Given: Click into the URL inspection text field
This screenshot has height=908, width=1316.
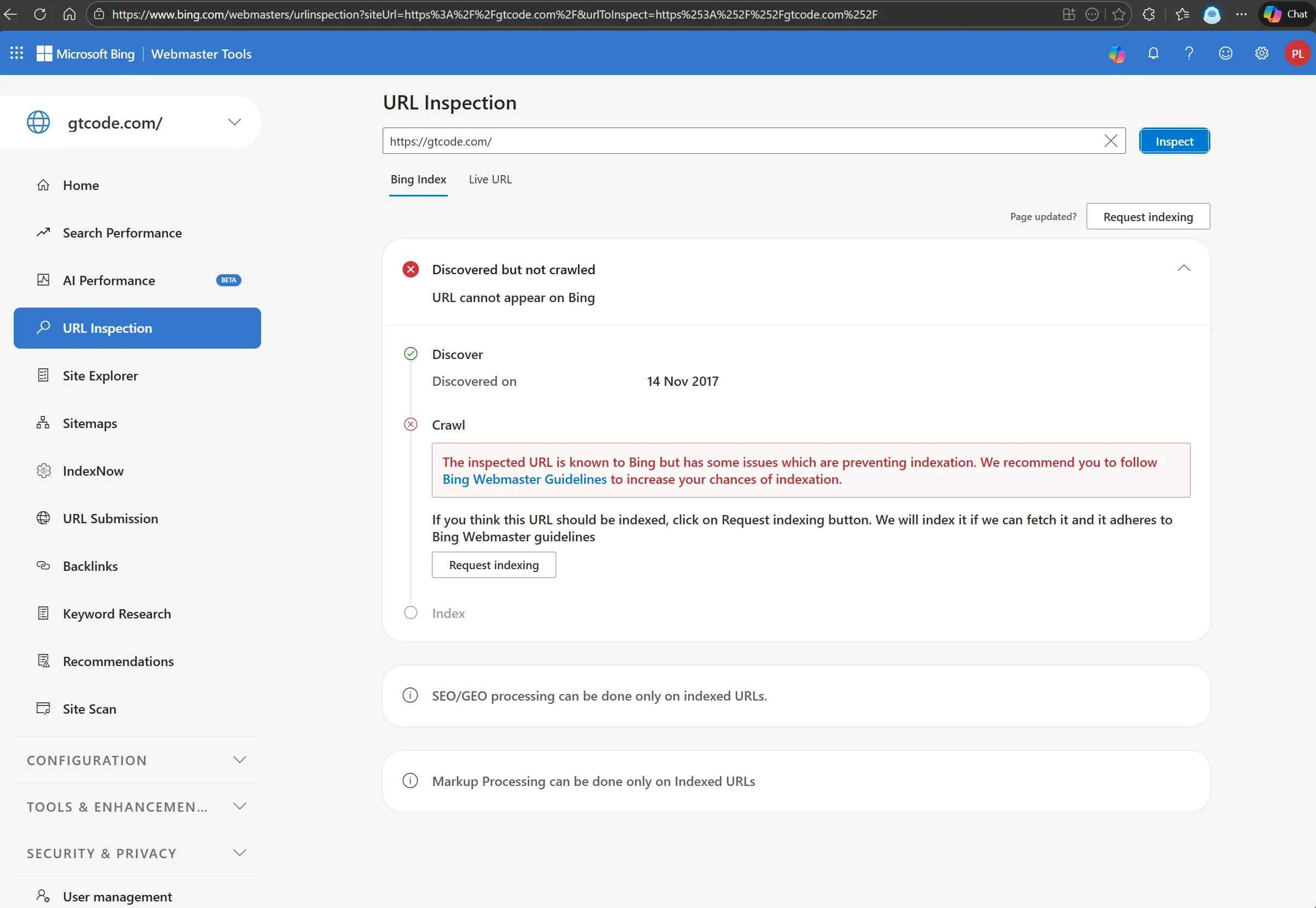Looking at the screenshot, I should [740, 141].
